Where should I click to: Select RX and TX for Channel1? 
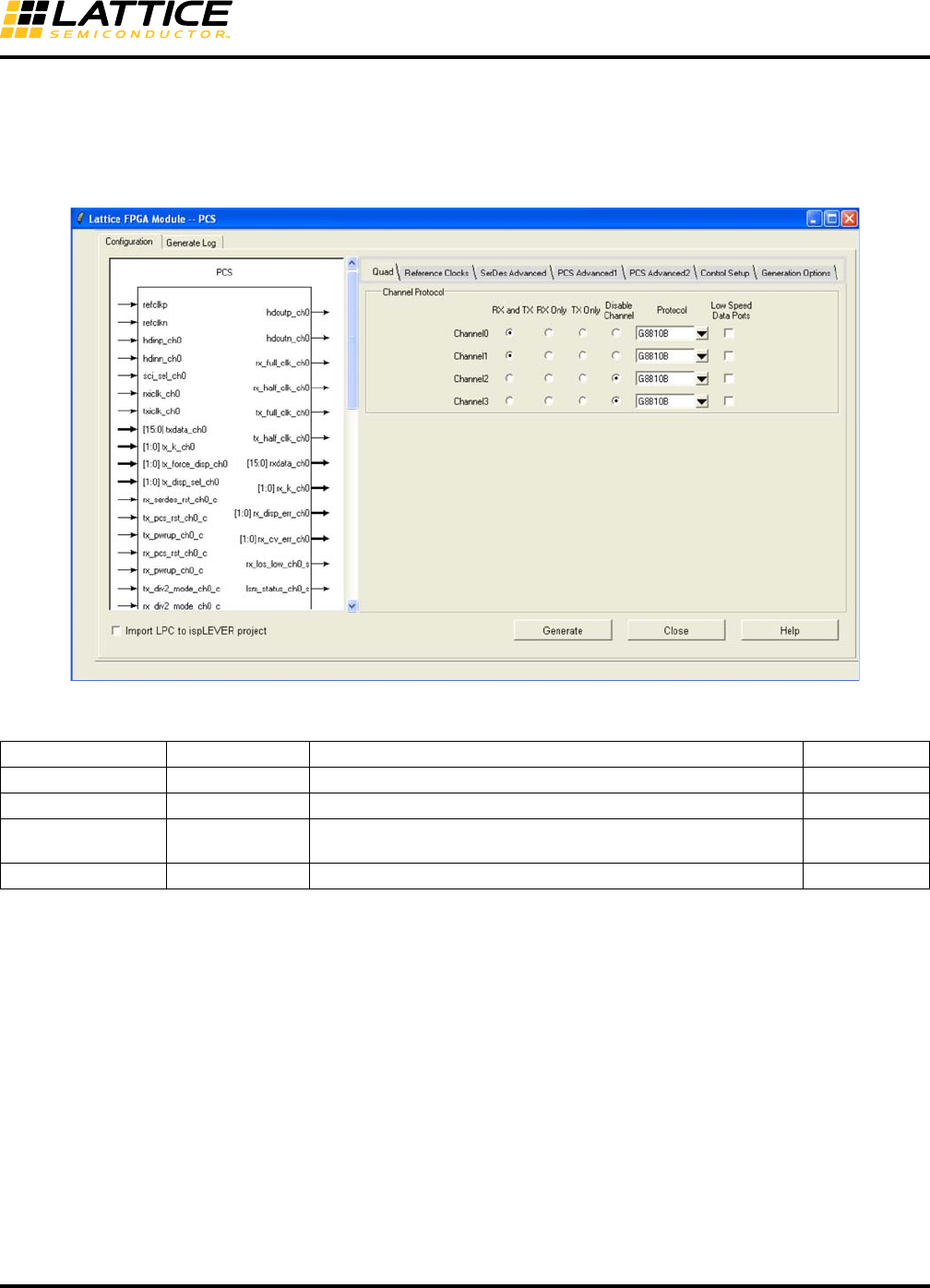[x=509, y=355]
